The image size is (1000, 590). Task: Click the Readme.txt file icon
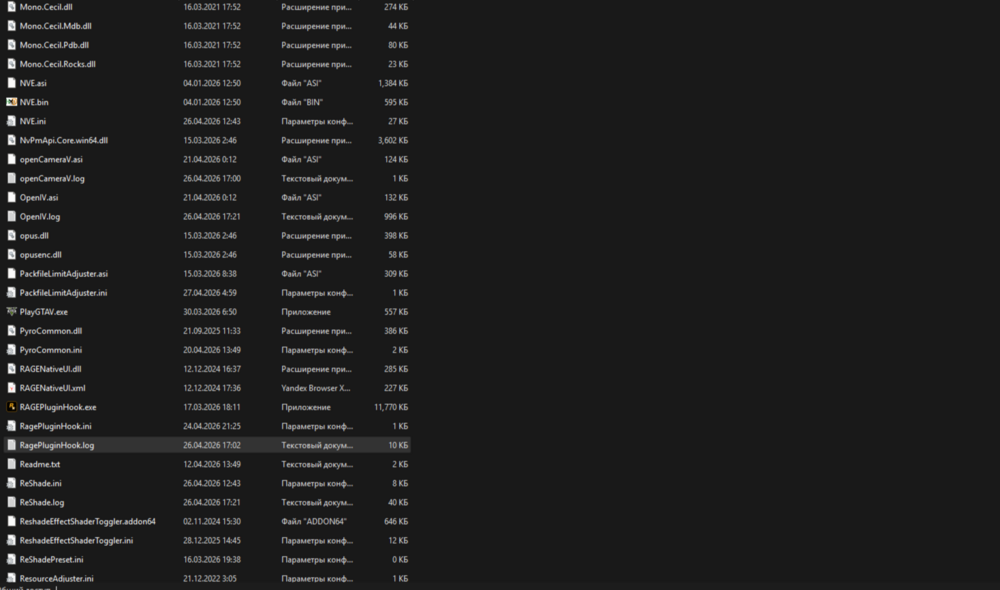(x=11, y=464)
